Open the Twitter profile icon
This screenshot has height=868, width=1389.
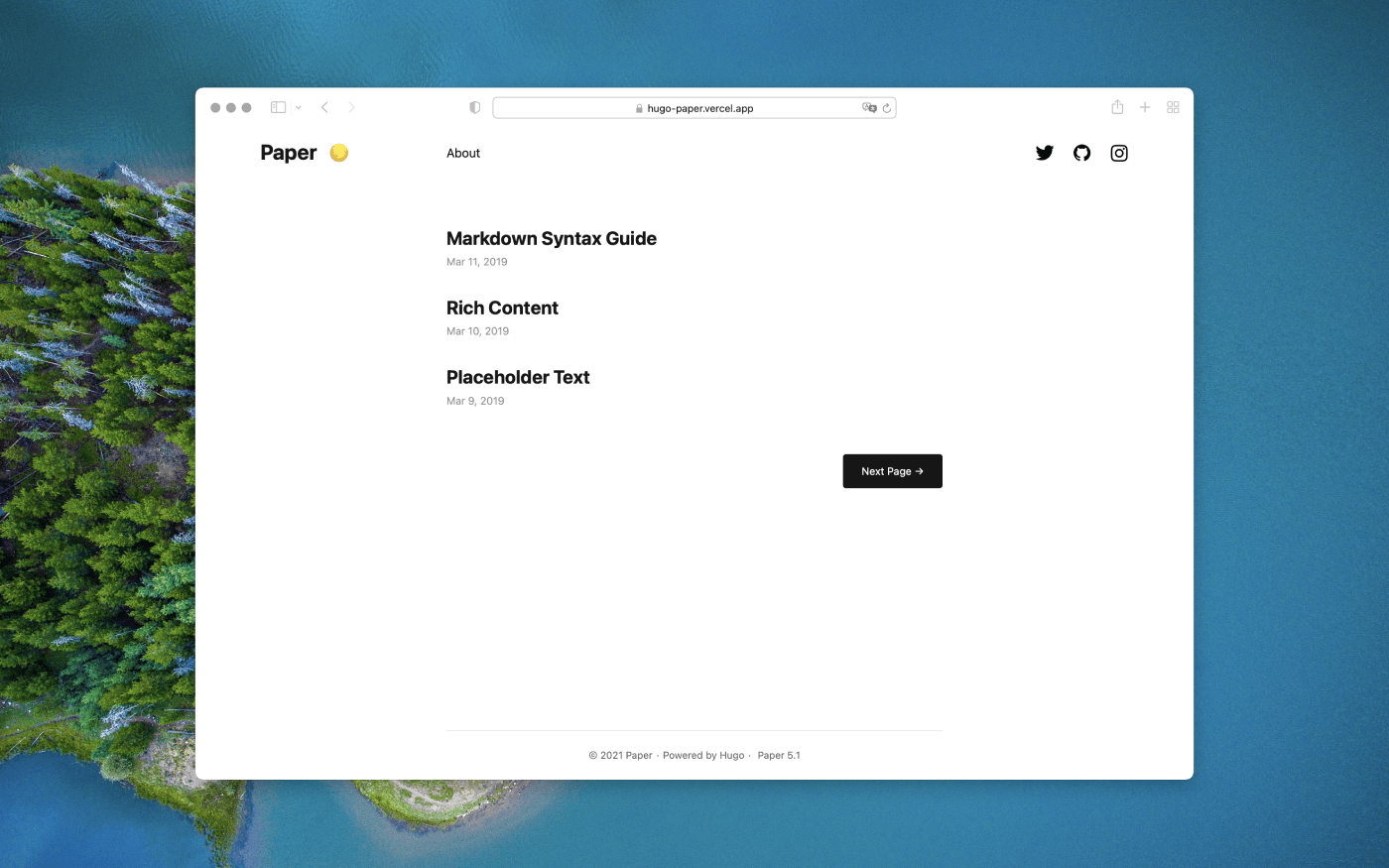(1044, 153)
